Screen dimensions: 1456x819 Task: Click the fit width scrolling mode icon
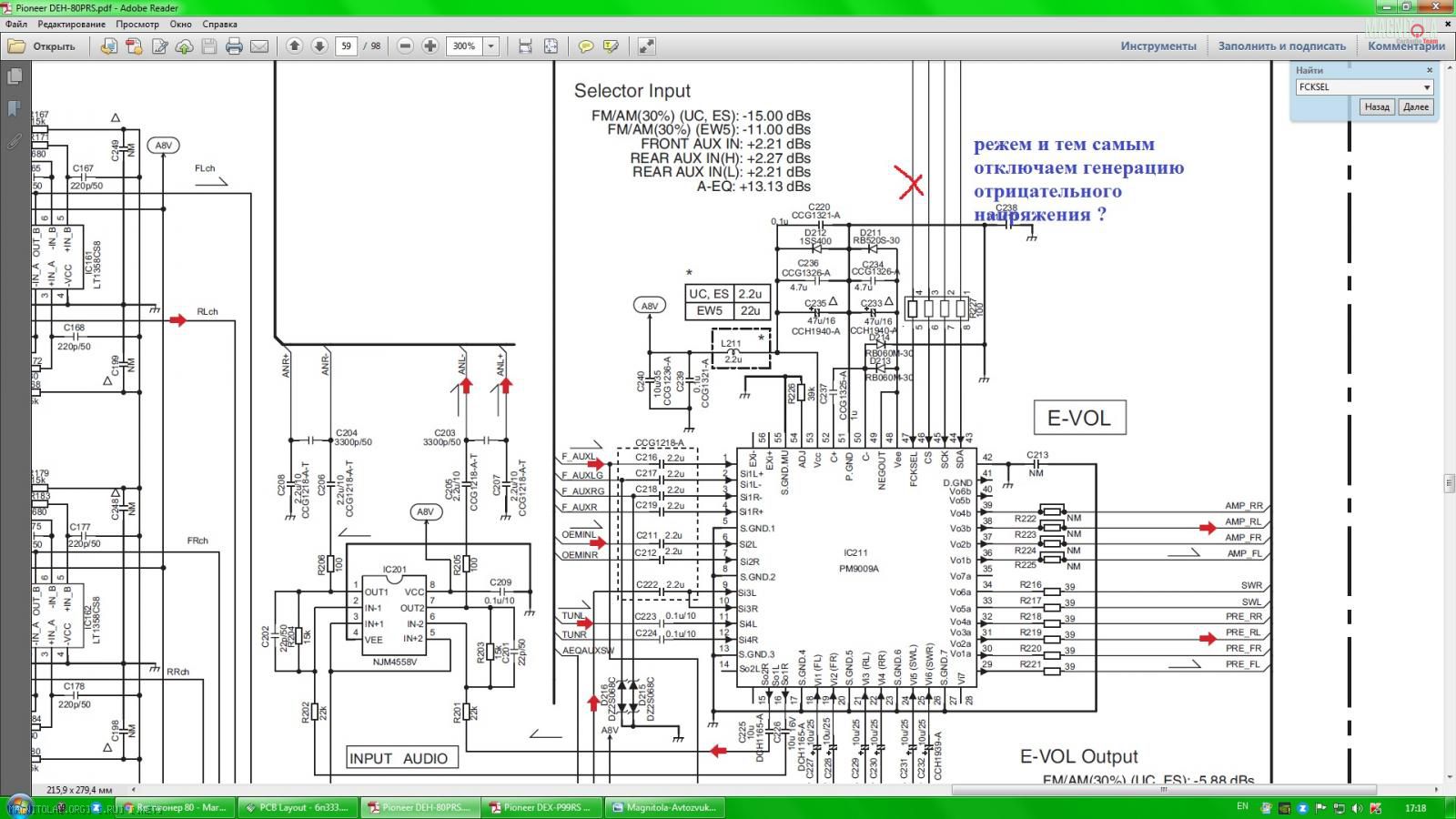(525, 45)
